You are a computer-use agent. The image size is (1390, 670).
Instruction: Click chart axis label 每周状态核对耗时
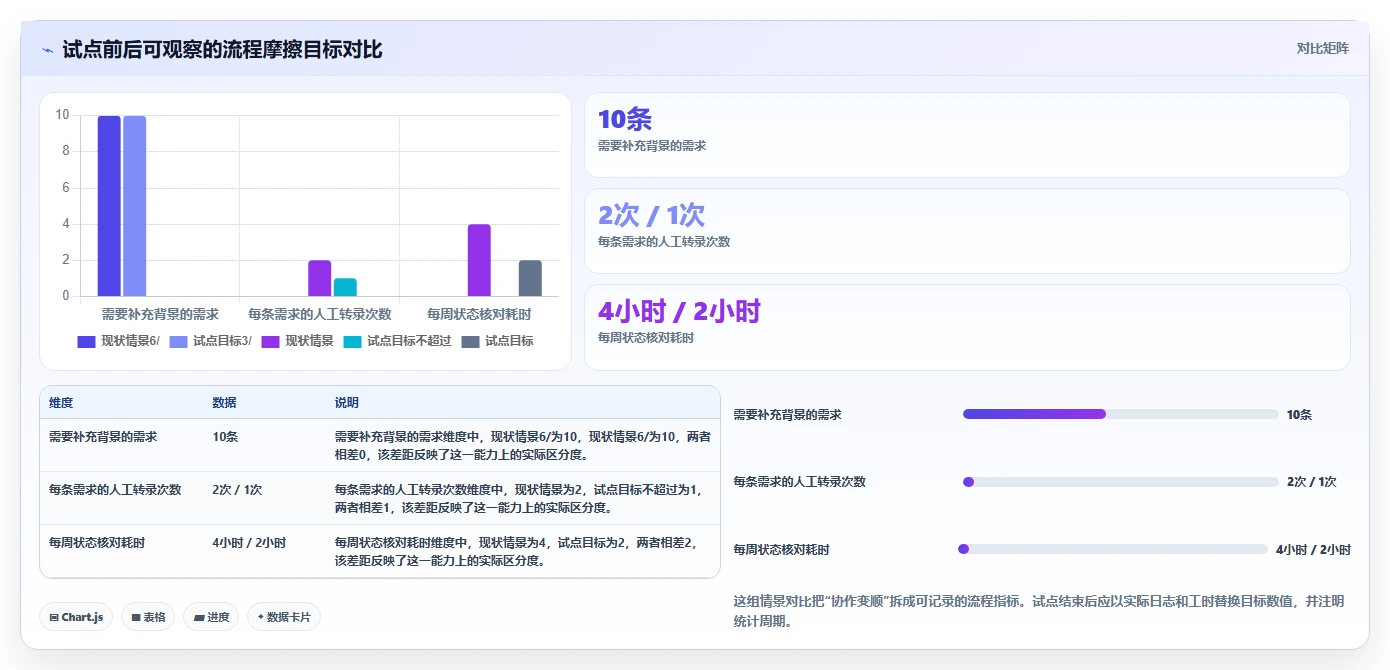click(479, 314)
